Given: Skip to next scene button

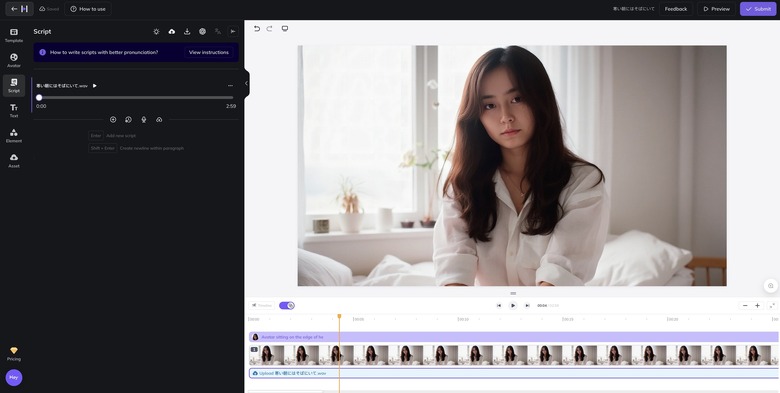Looking at the screenshot, I should click(527, 305).
